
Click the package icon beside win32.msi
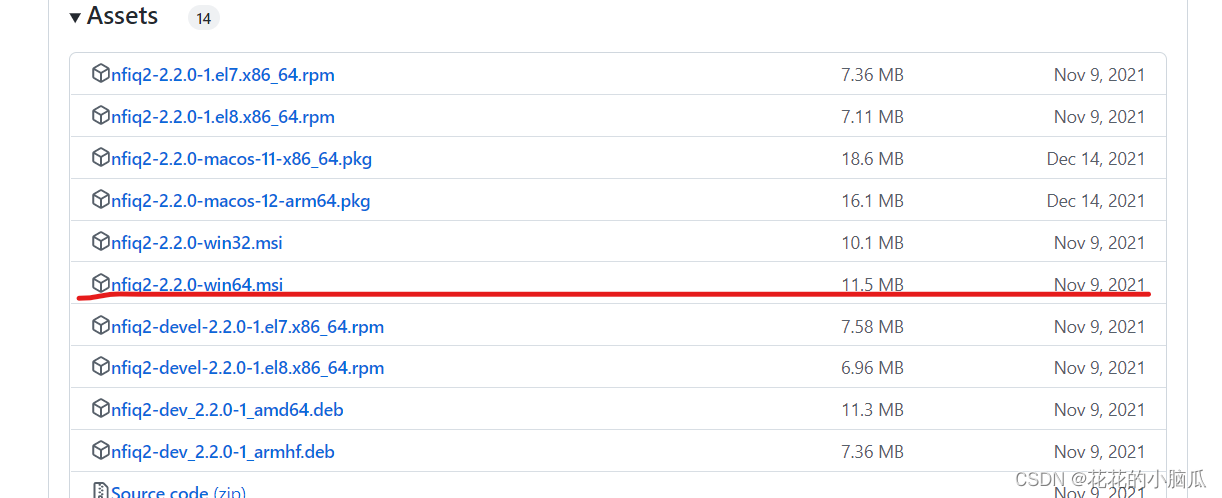pos(100,242)
